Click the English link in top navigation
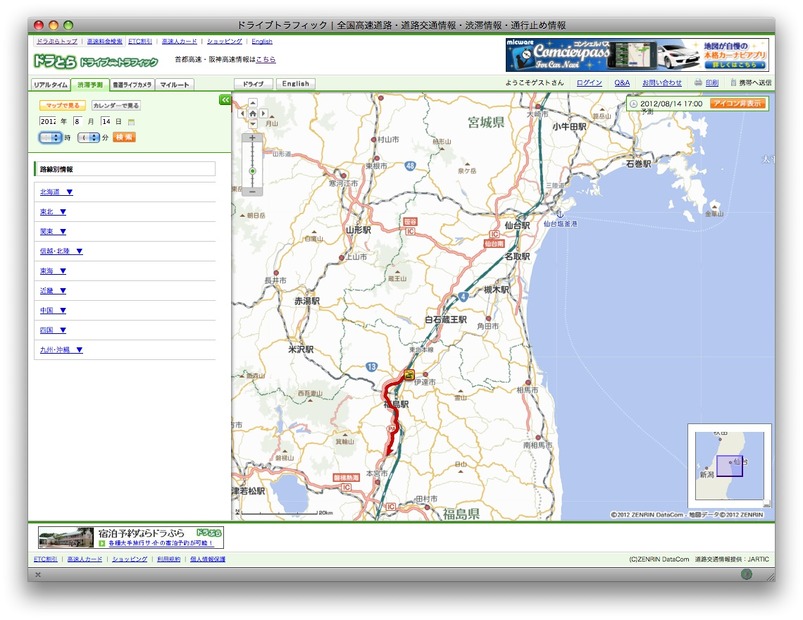The image size is (803, 620). coord(262,41)
